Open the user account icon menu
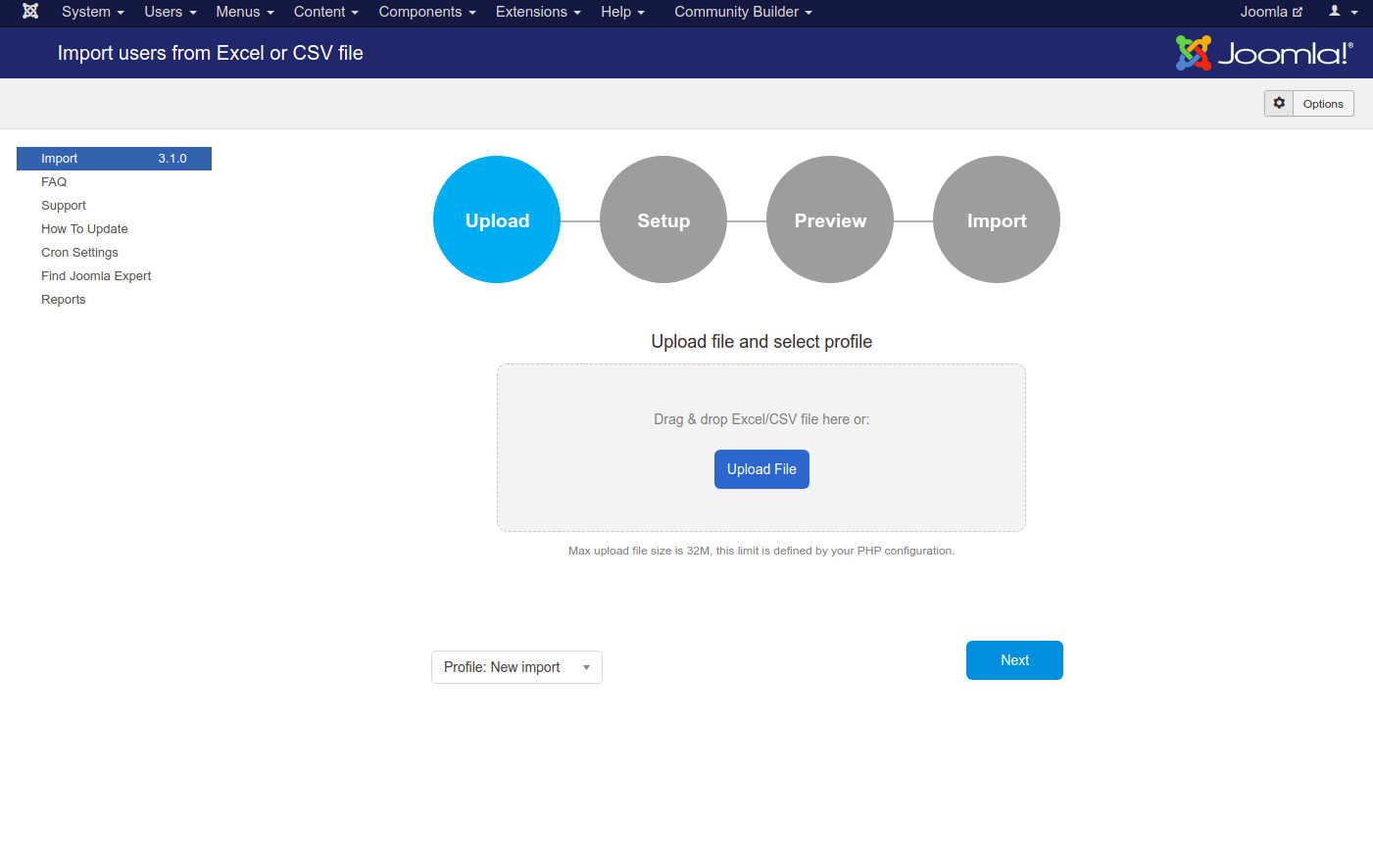Viewport: 1373px width, 868px height. [1342, 12]
